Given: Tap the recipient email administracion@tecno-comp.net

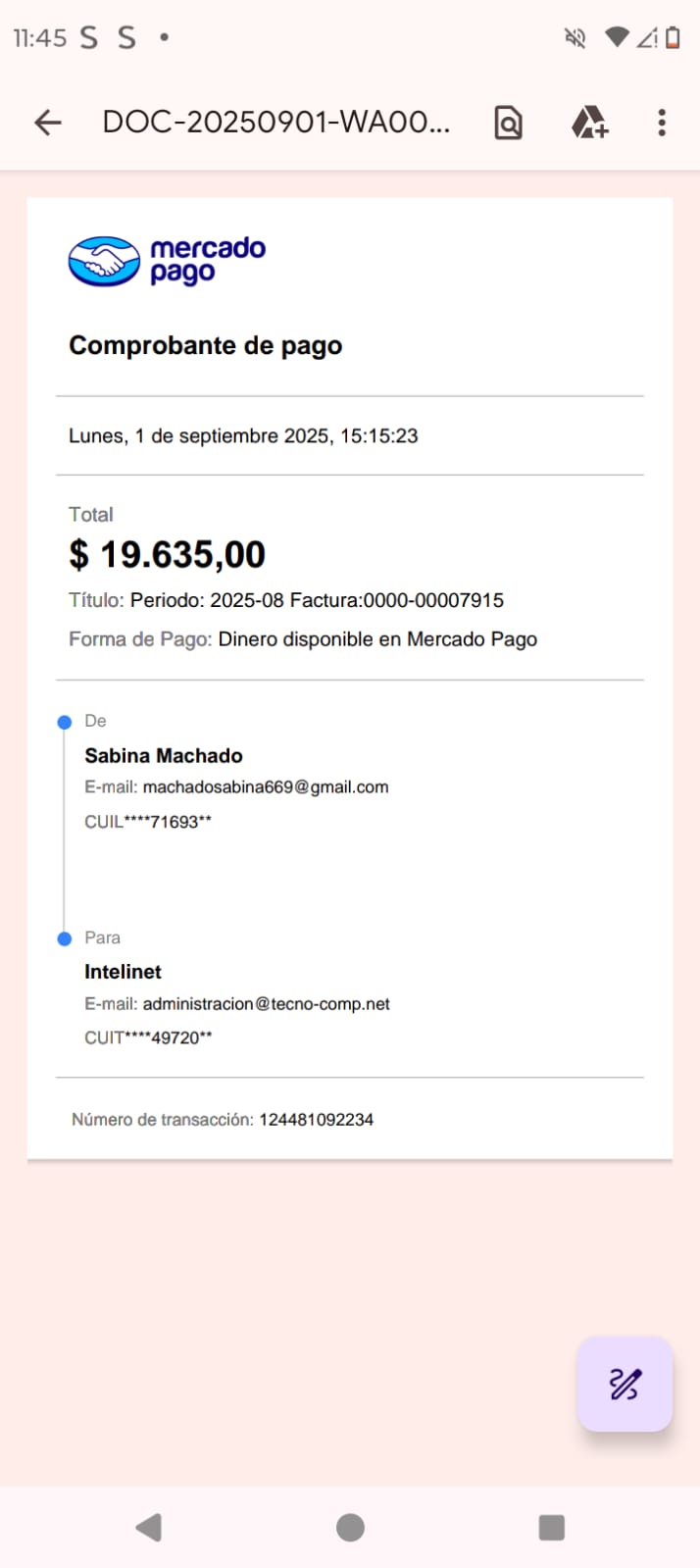Looking at the screenshot, I should [266, 1004].
